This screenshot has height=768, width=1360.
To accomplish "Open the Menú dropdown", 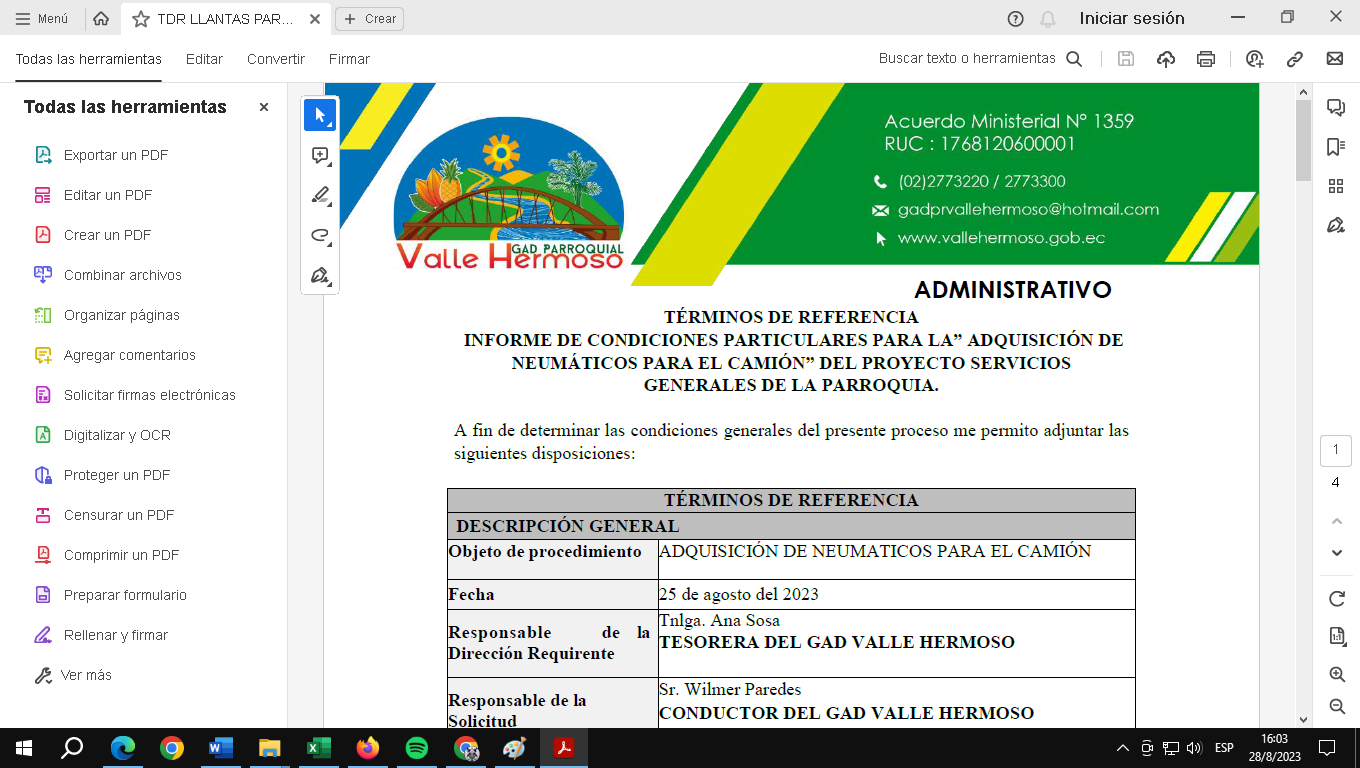I will click(x=42, y=19).
